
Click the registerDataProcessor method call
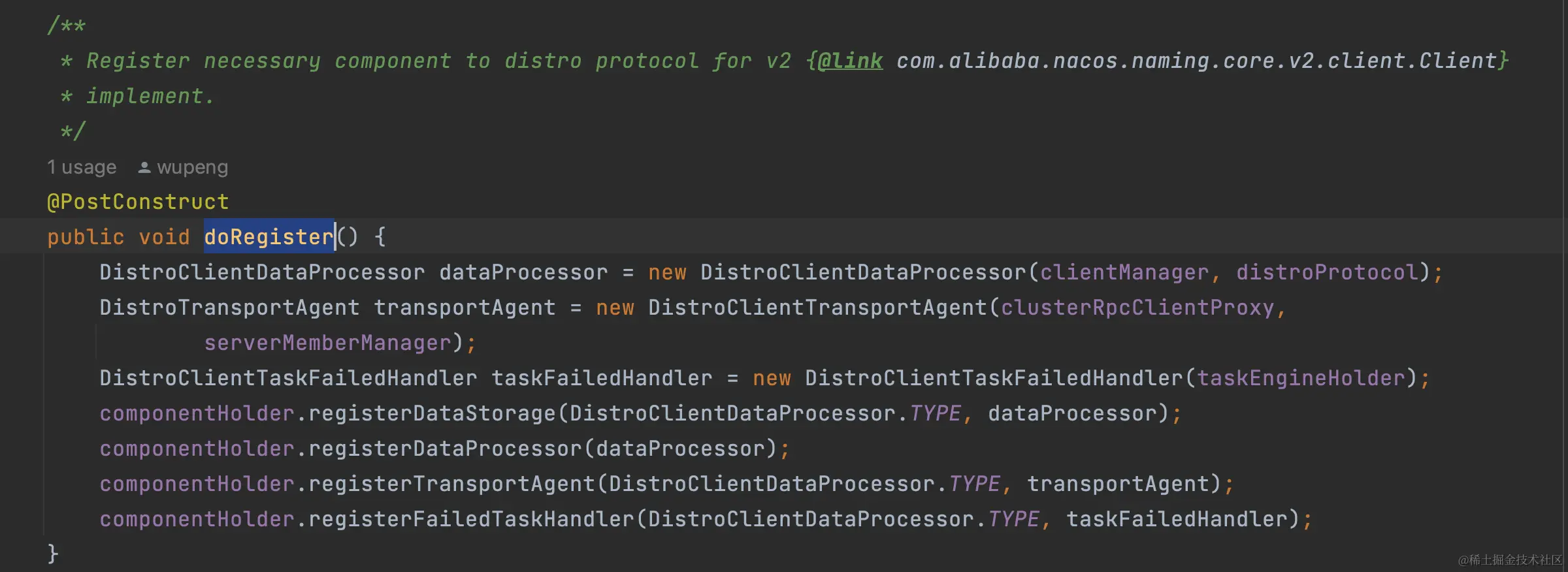[445, 449]
